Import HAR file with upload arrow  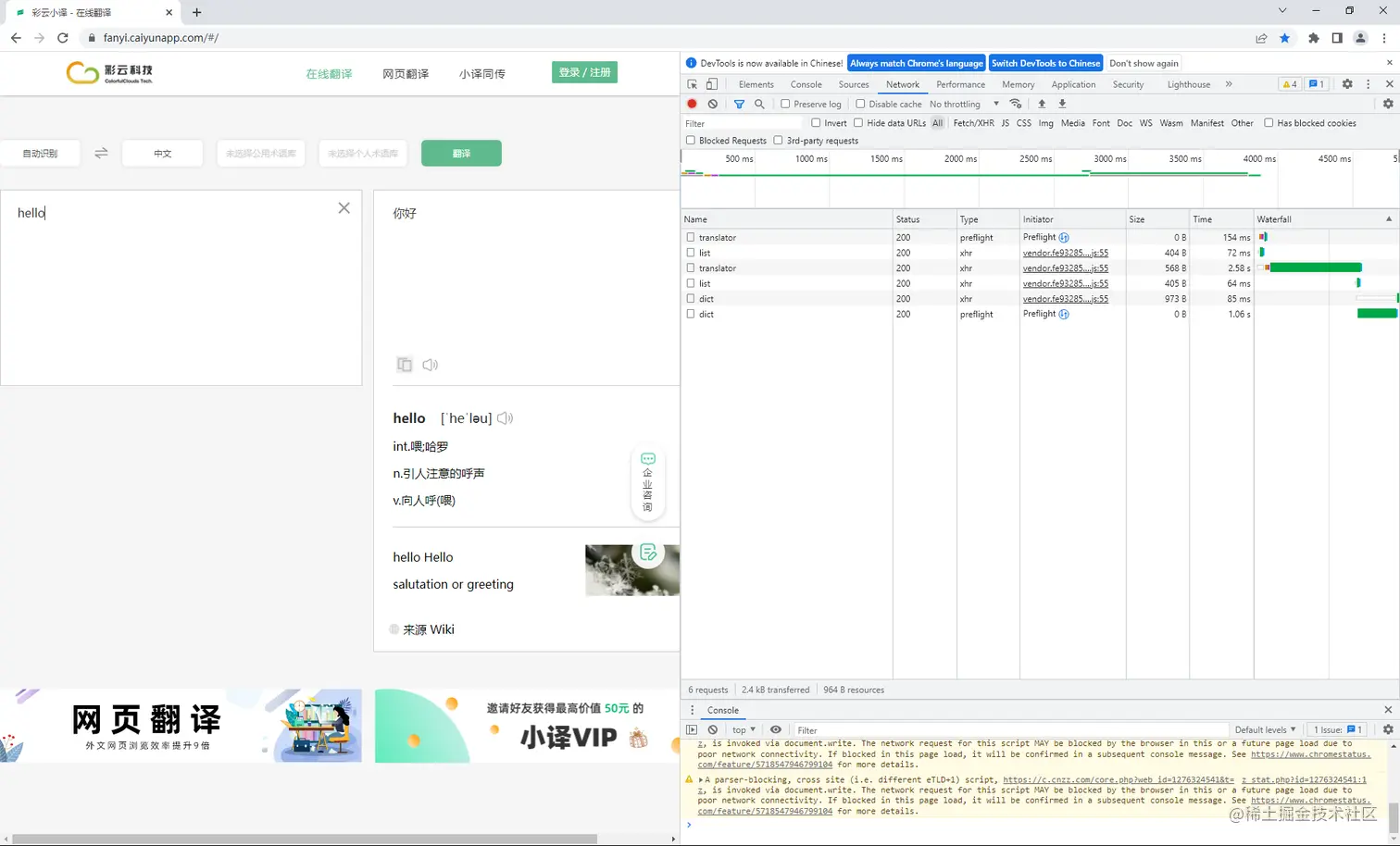(1042, 104)
